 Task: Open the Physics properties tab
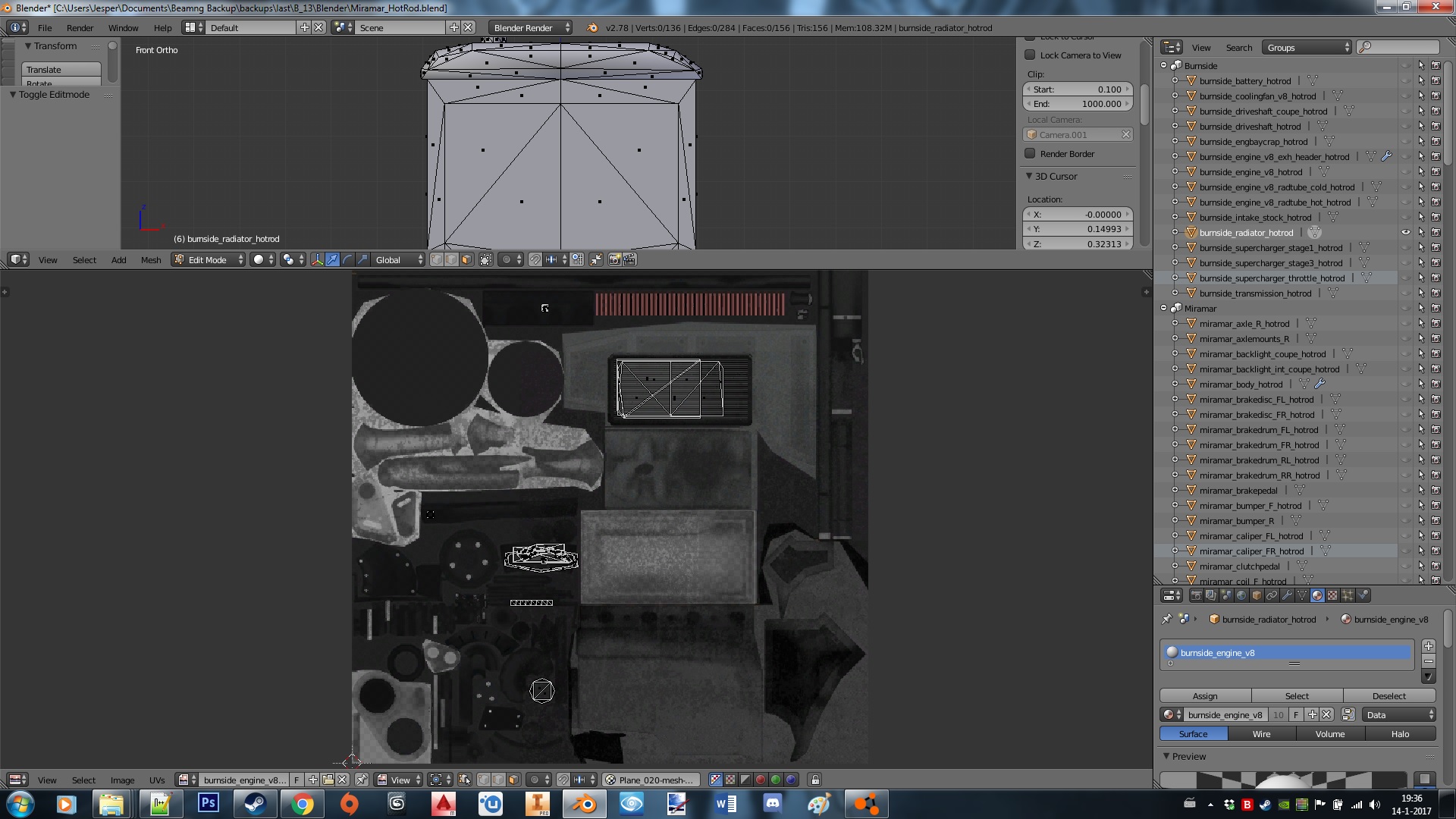point(1363,595)
